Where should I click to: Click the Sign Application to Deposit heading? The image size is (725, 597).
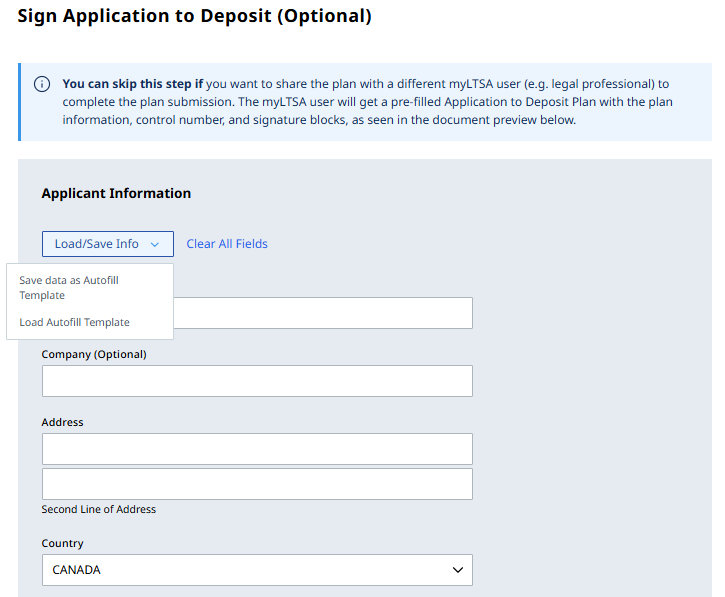coord(194,16)
